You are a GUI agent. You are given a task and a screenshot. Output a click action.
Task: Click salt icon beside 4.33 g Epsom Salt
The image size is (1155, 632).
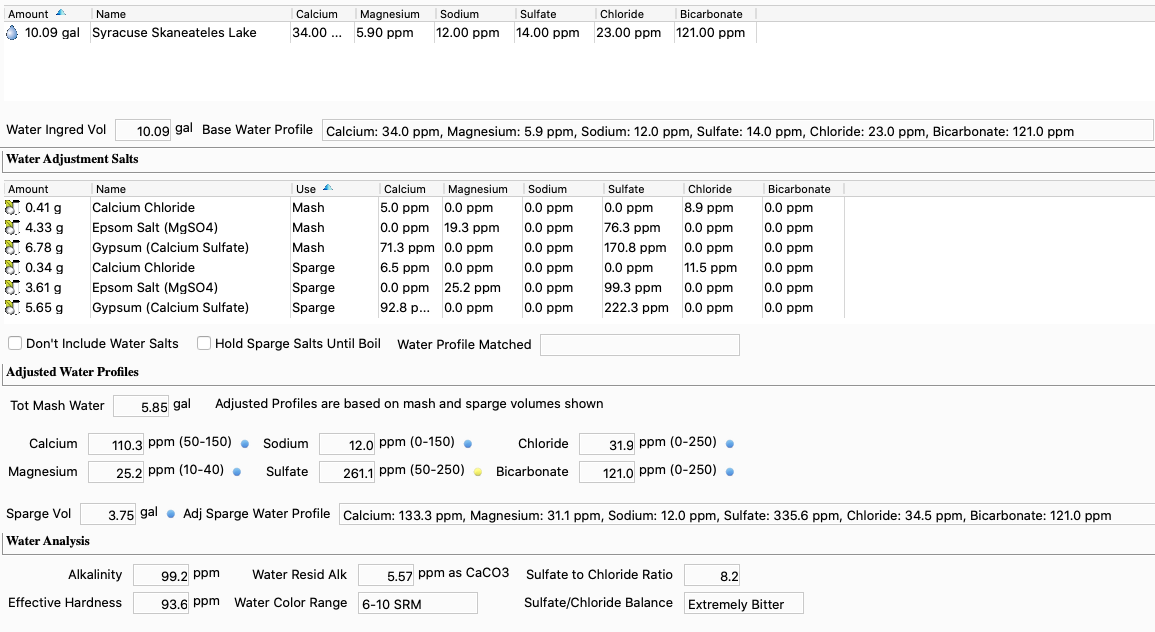(x=13, y=228)
